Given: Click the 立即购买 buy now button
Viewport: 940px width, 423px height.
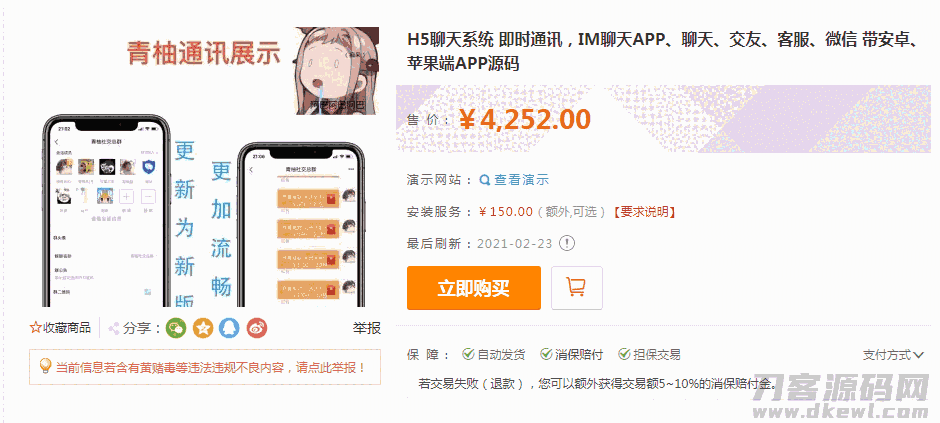Looking at the screenshot, I should coord(474,288).
